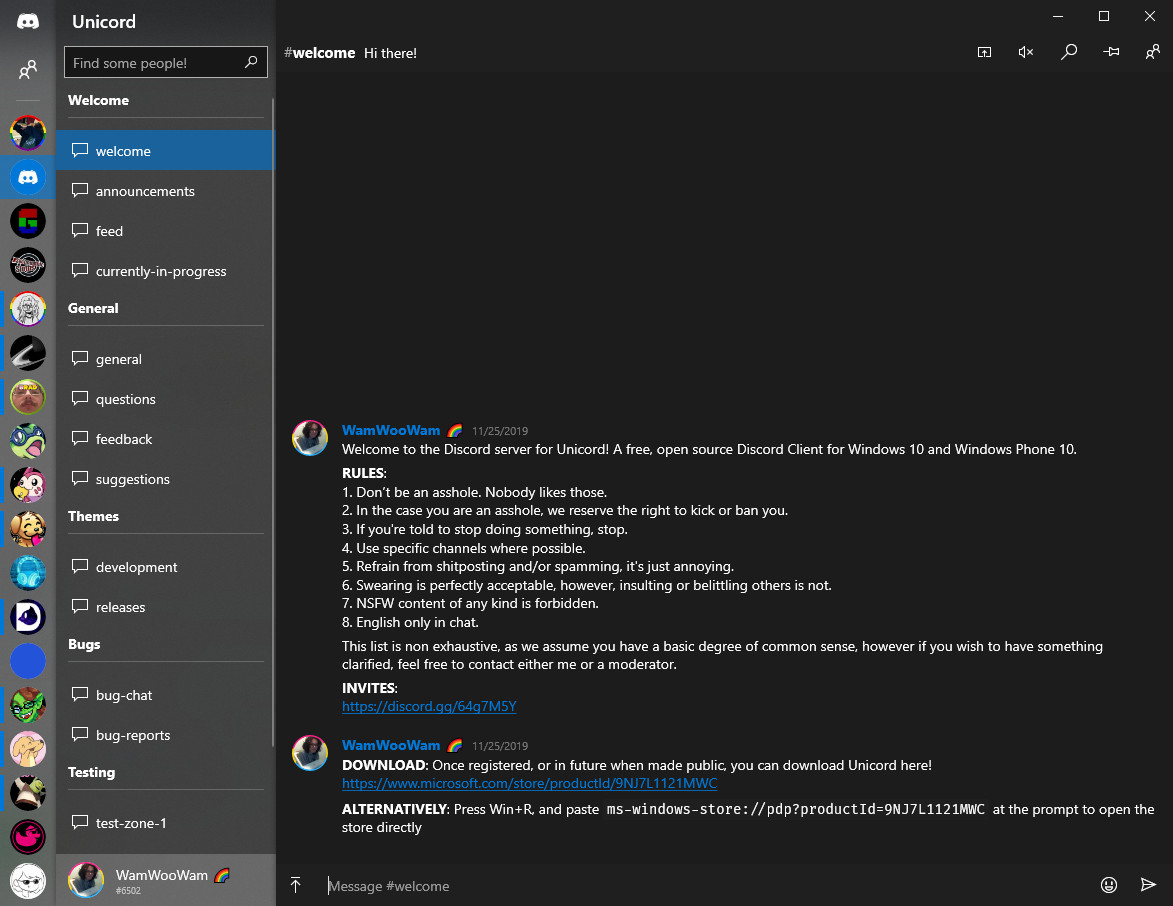This screenshot has width=1173, height=906.
Task: Open the discord.gg invite link
Action: (x=429, y=706)
